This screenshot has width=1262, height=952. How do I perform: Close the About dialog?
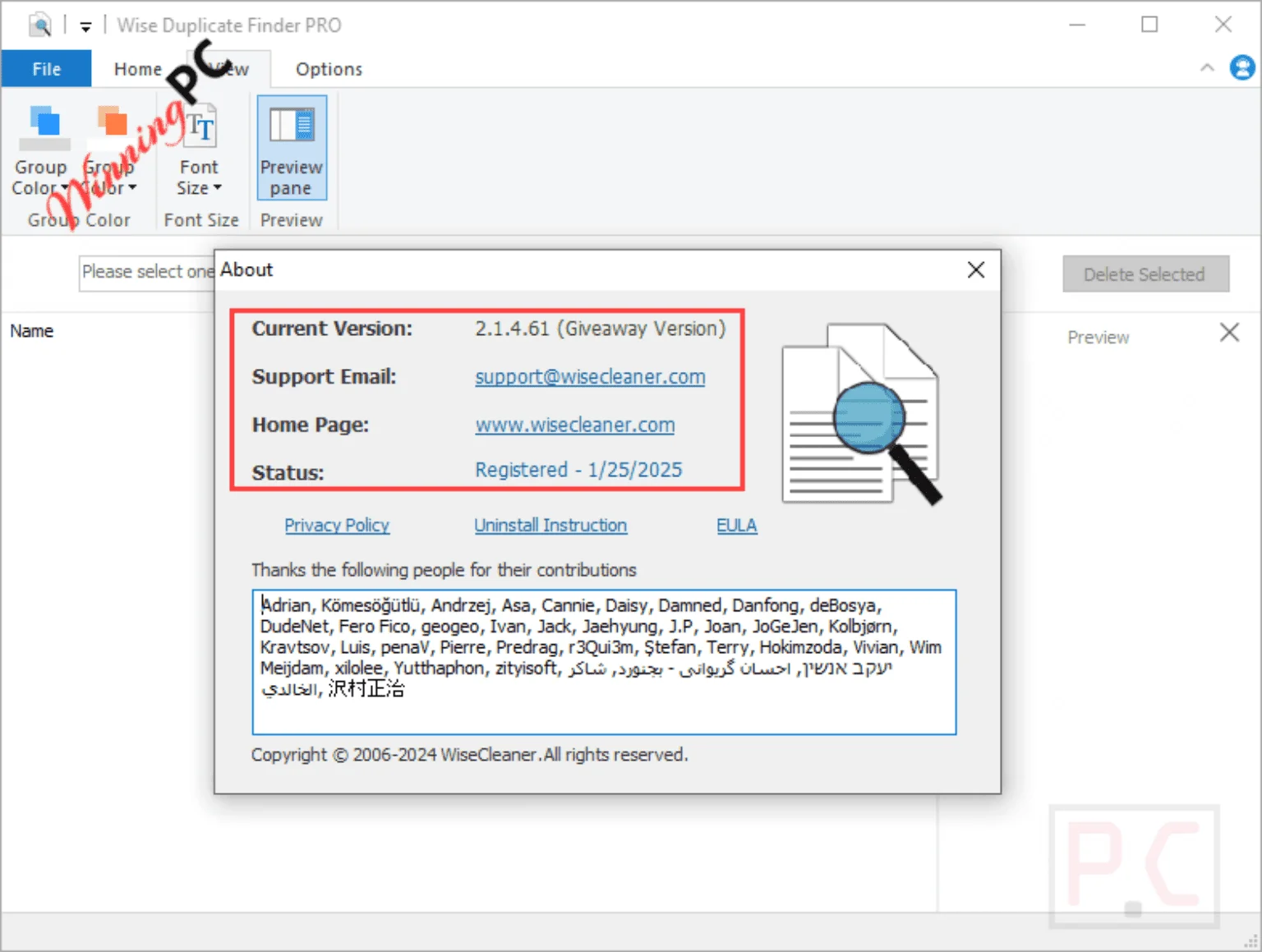click(976, 270)
